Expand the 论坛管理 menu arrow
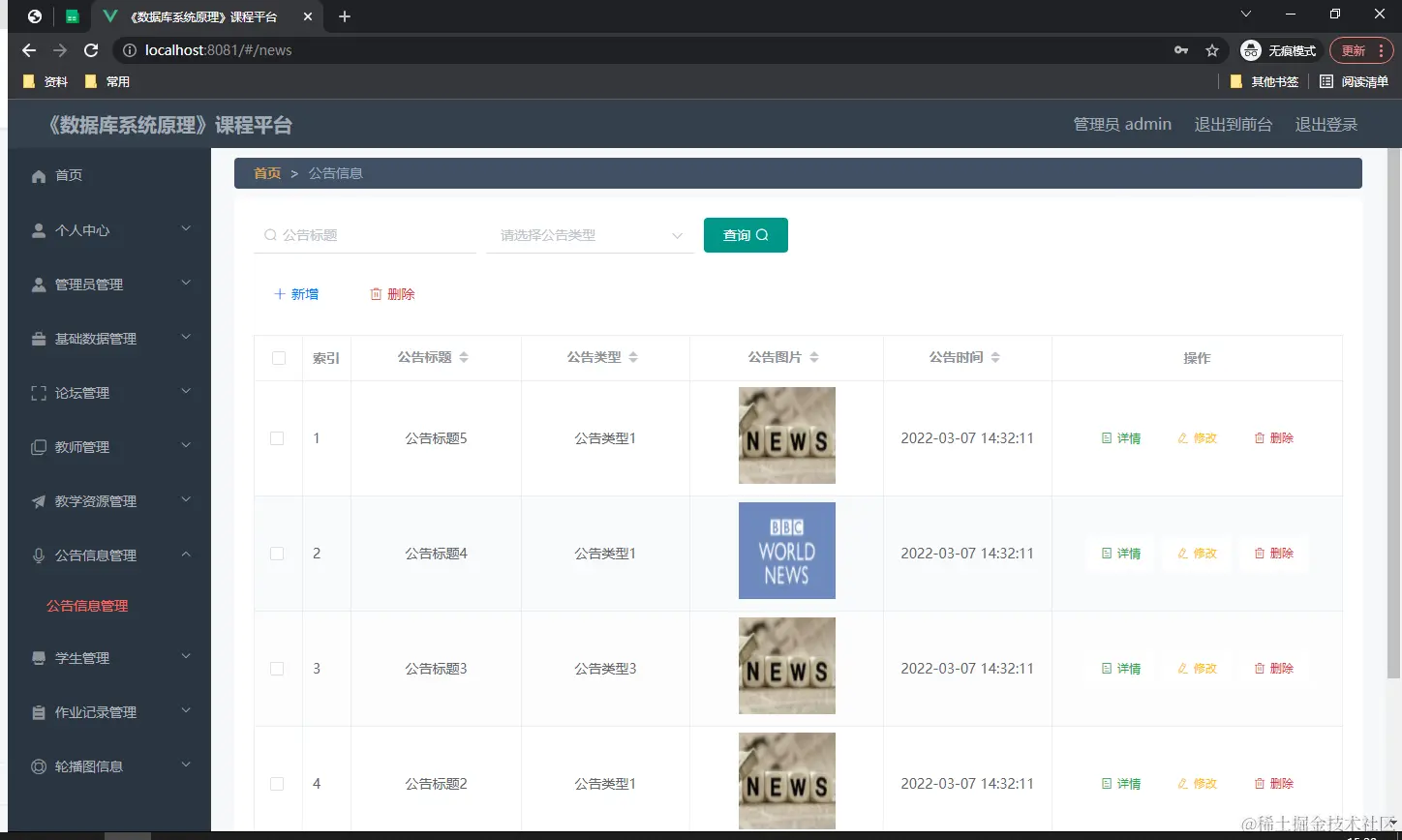Screen dimensions: 1402x840 (187, 391)
